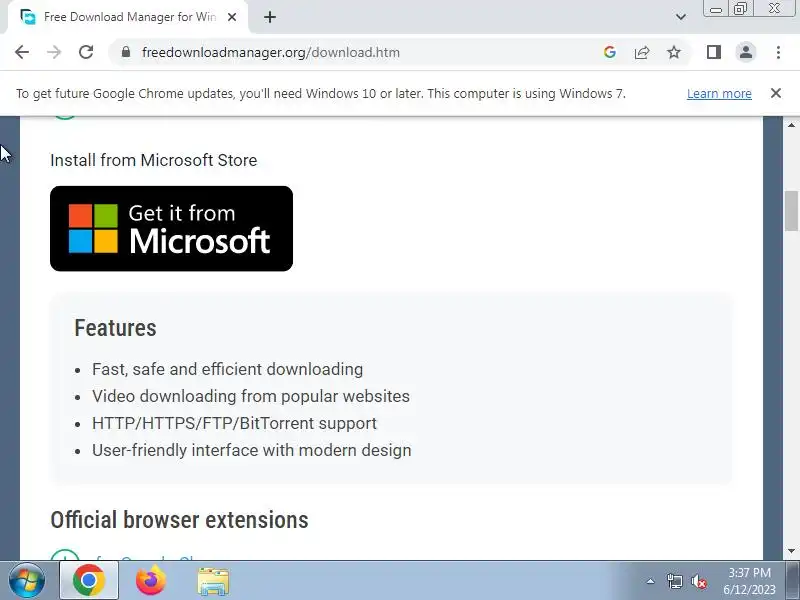Viewport: 800px width, 600px height.
Task: Bookmark this page with the star icon
Action: click(x=674, y=52)
